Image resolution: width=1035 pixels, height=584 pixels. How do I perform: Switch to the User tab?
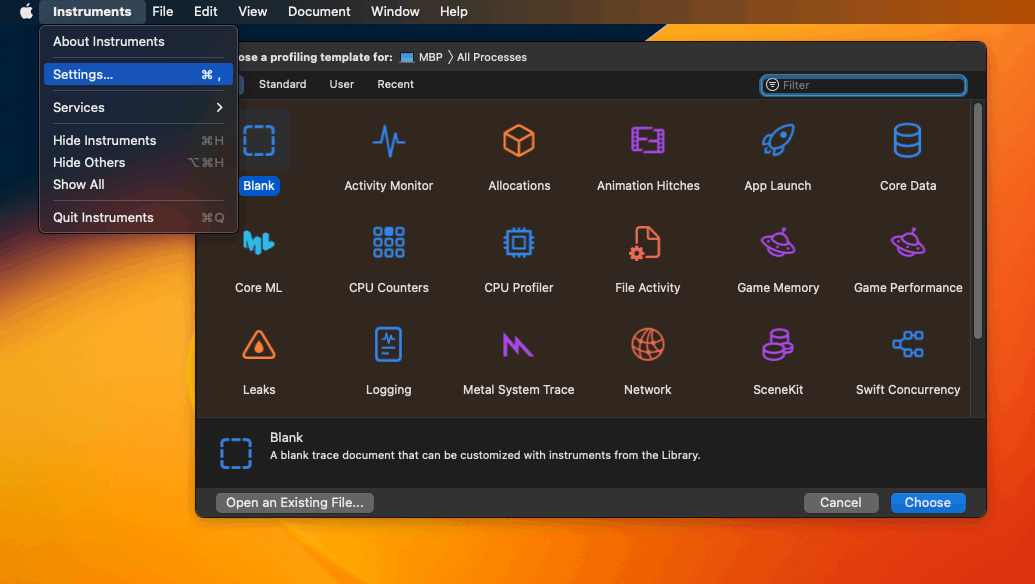[341, 84]
